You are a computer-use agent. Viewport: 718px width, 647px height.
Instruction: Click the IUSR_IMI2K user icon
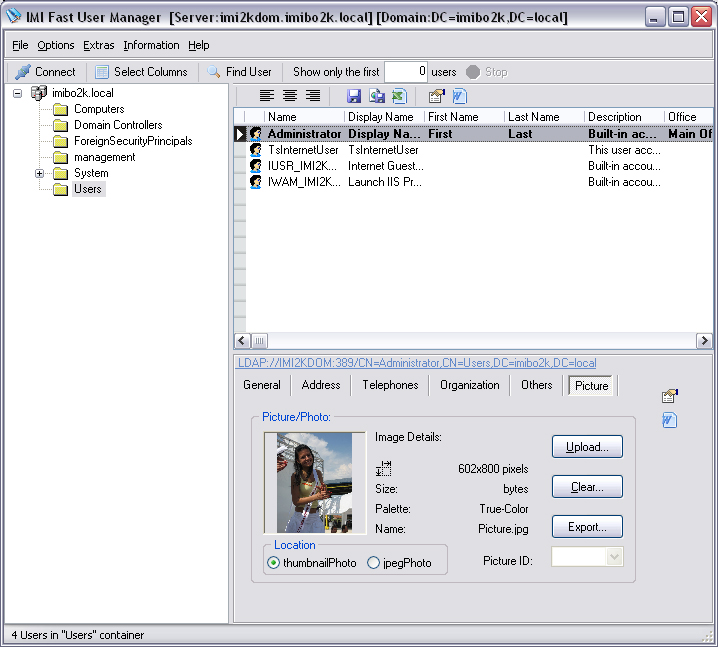pyautogui.click(x=256, y=166)
